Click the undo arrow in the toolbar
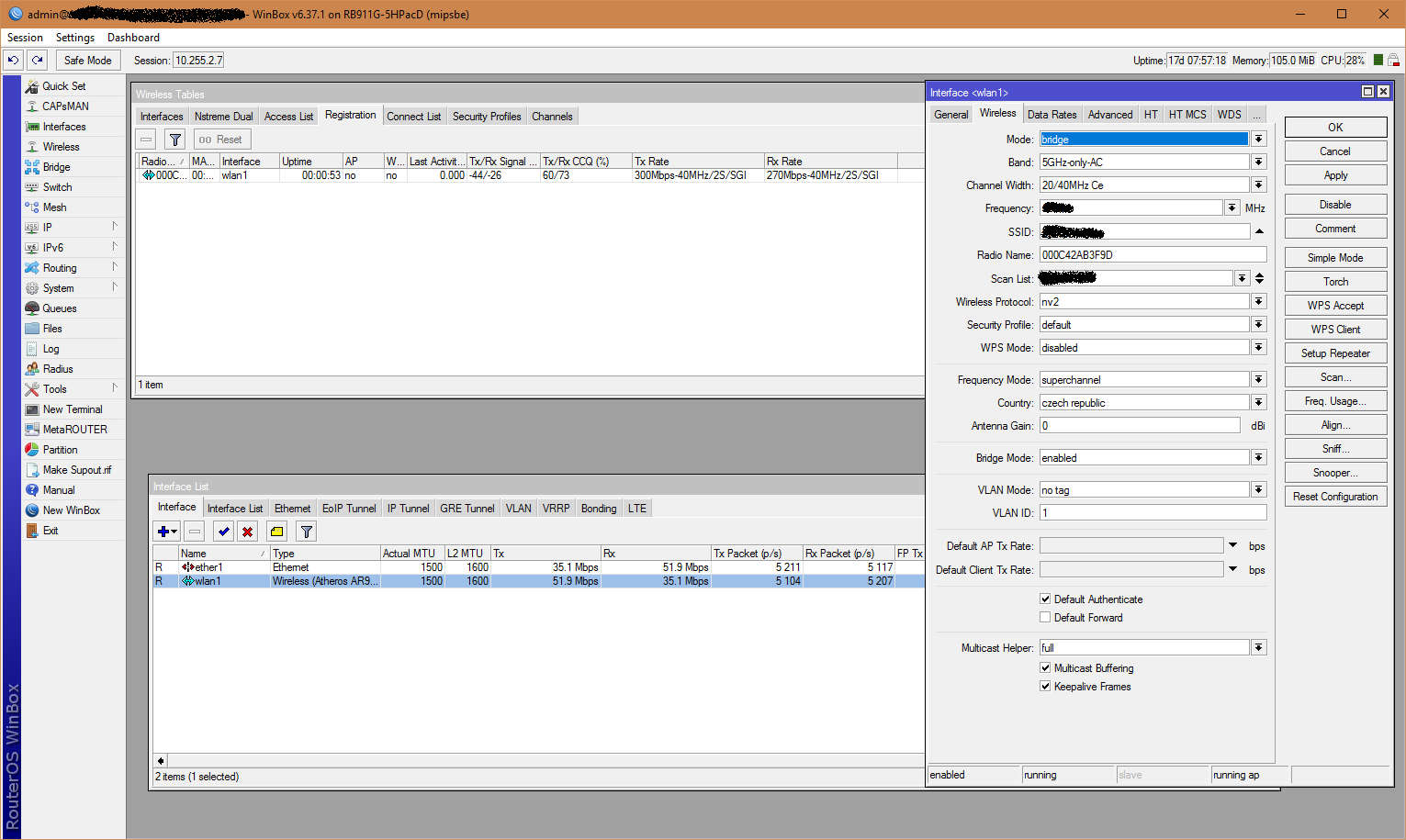 click(x=13, y=61)
